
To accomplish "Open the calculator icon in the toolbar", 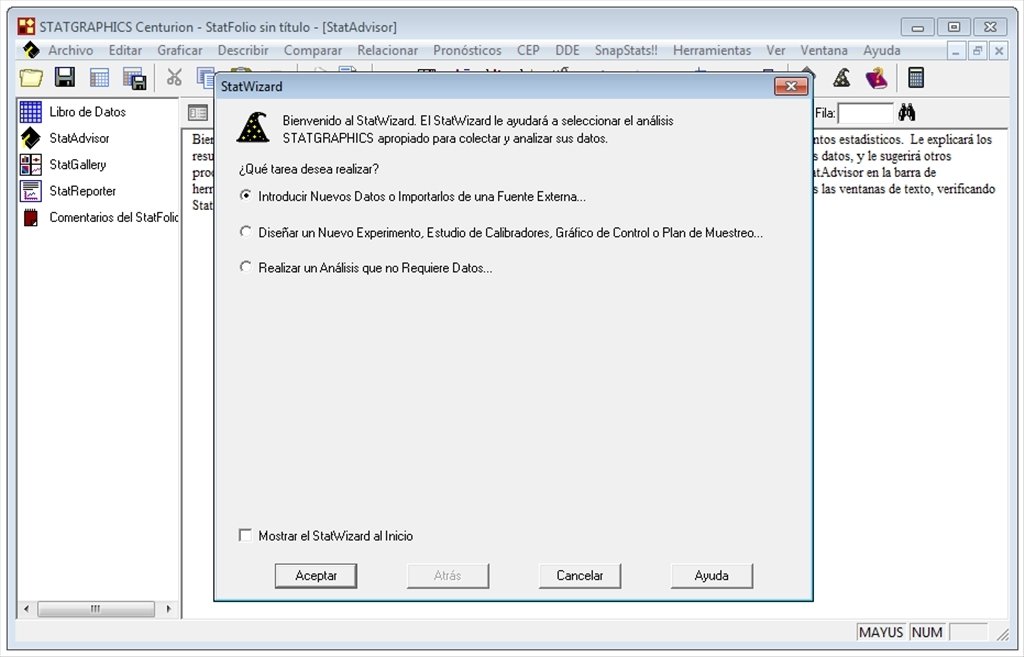I will [x=916, y=78].
